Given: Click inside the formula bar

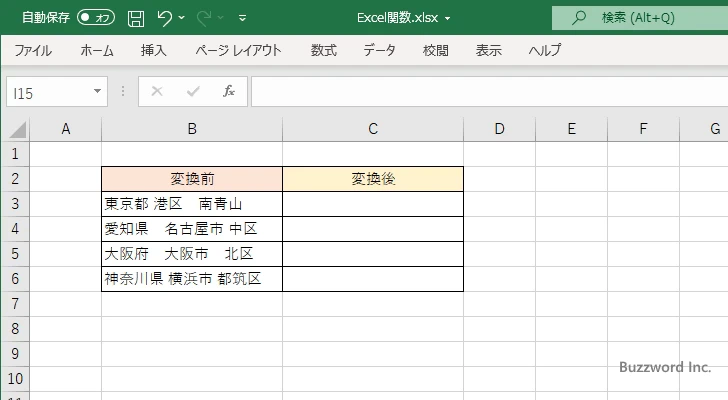Looking at the screenshot, I should pyautogui.click(x=490, y=92).
